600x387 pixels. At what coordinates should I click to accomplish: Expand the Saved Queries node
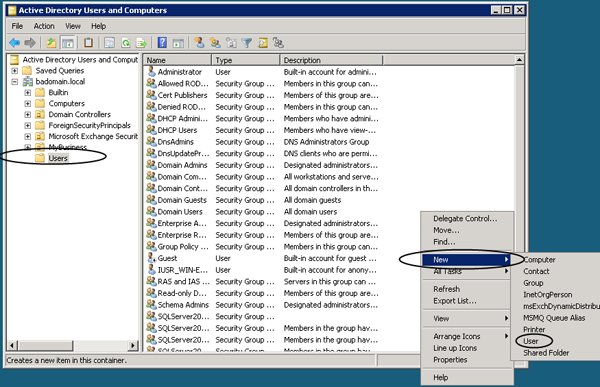click(x=15, y=71)
